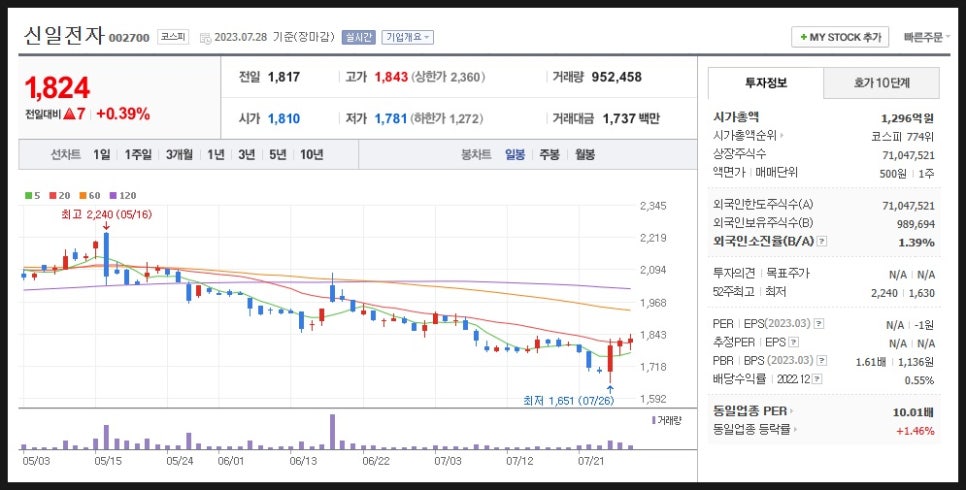Open the 동일업종 등락률 link
This screenshot has height=490, width=966.
pyautogui.click(x=754, y=430)
